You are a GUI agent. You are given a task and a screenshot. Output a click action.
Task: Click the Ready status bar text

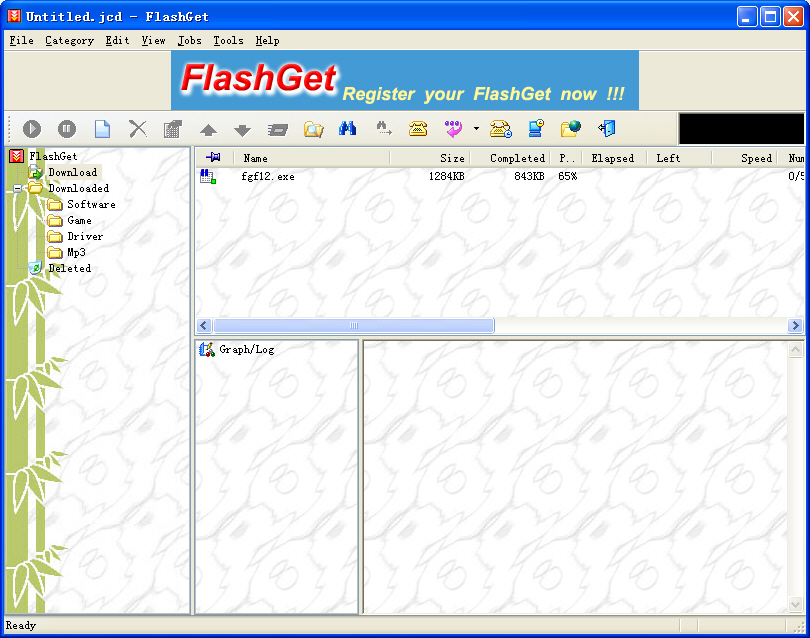(21, 626)
